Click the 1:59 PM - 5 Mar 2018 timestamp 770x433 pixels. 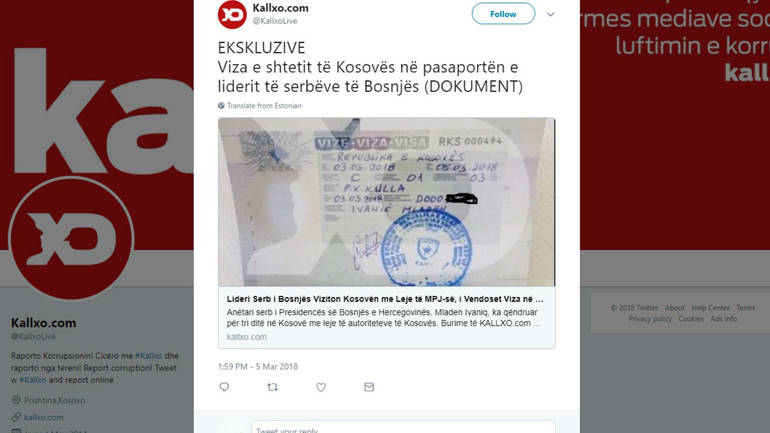(x=258, y=366)
